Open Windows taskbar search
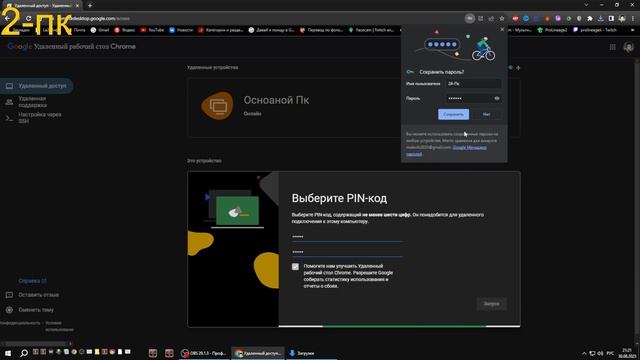640x360 pixels. click(x=24, y=353)
